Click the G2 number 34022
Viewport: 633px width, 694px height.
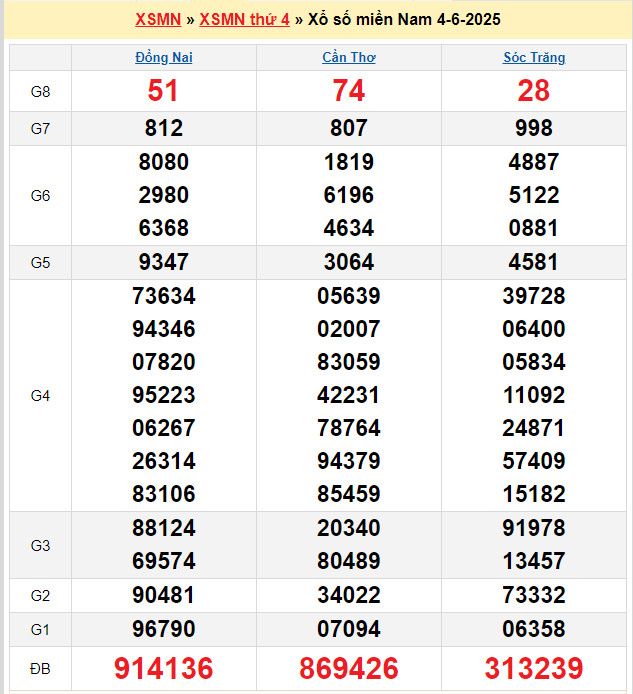(x=349, y=595)
